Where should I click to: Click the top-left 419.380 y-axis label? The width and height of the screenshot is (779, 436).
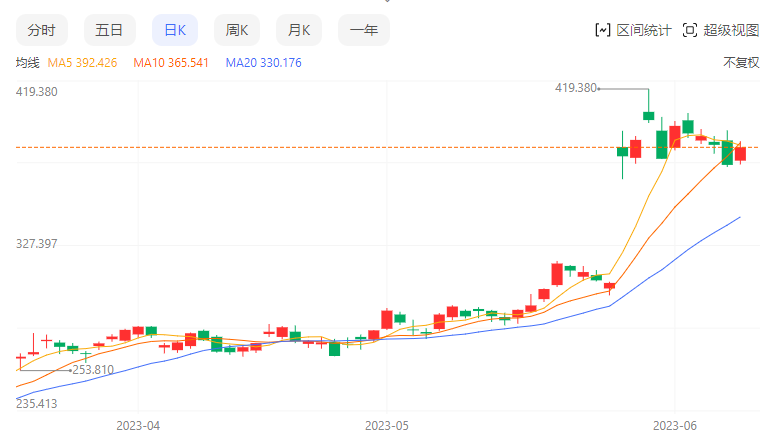pos(37,92)
